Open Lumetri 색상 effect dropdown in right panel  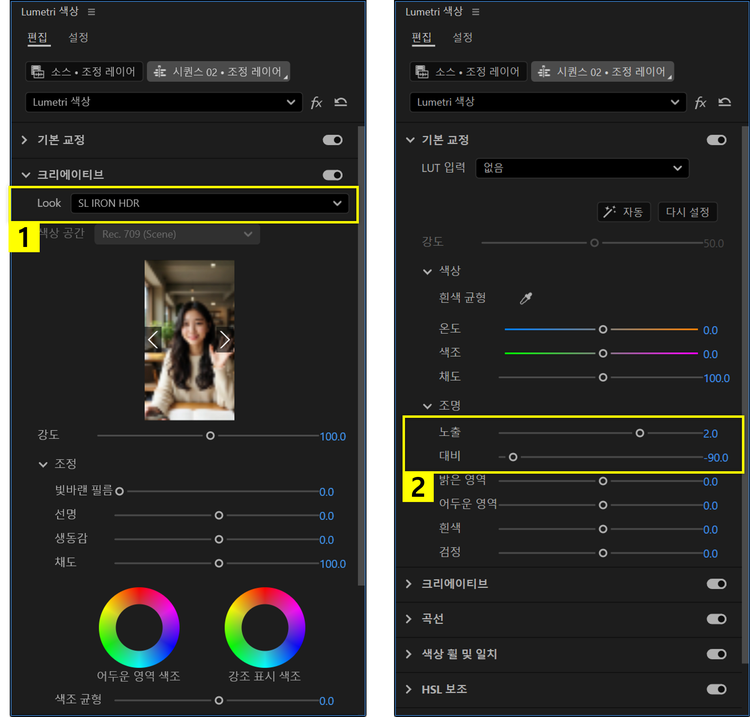click(x=548, y=102)
